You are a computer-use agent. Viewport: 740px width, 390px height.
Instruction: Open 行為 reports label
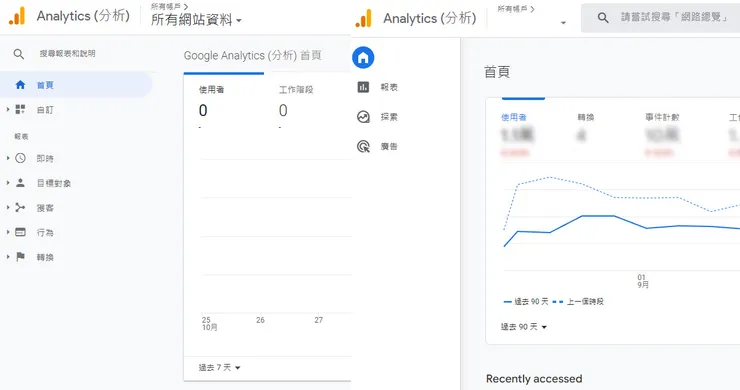[45, 233]
